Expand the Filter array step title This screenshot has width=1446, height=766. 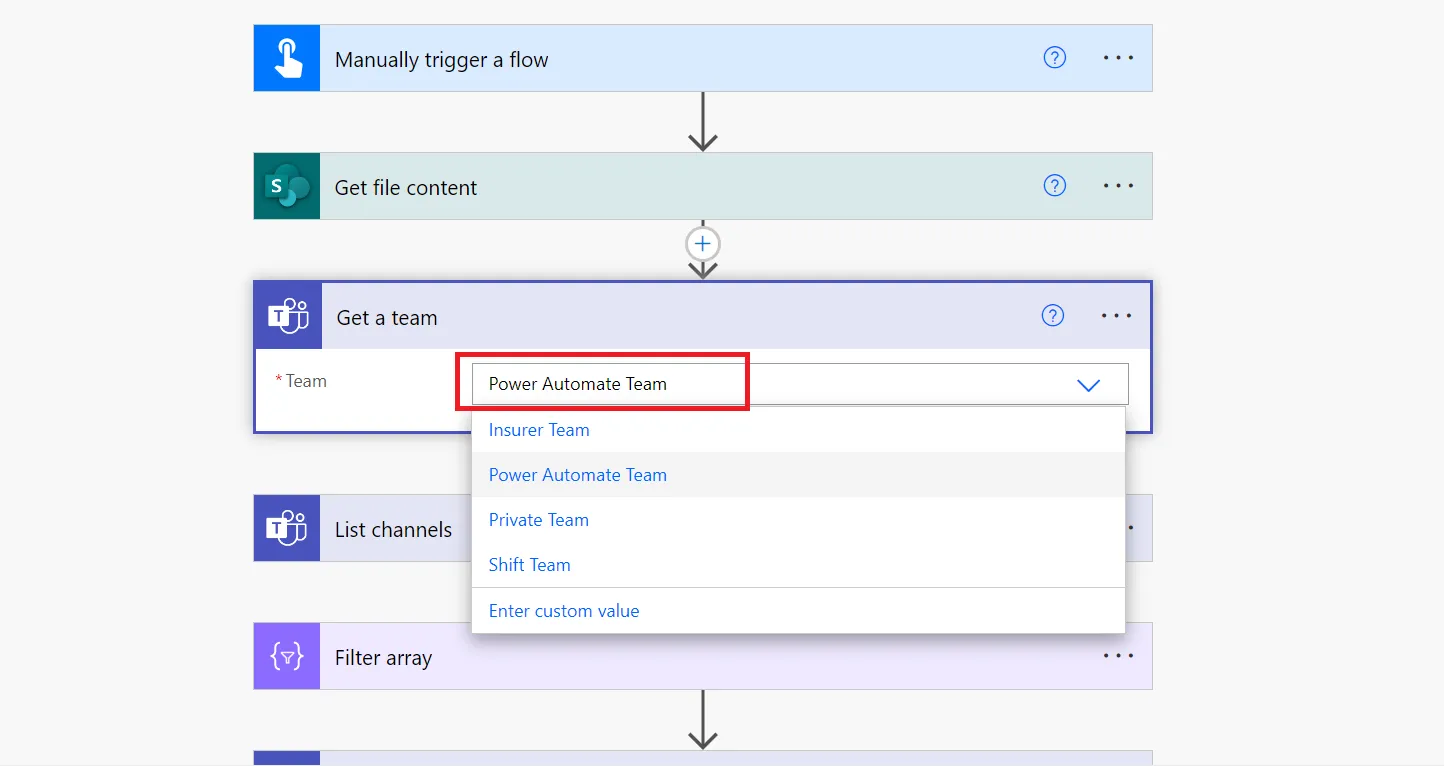click(x=384, y=658)
